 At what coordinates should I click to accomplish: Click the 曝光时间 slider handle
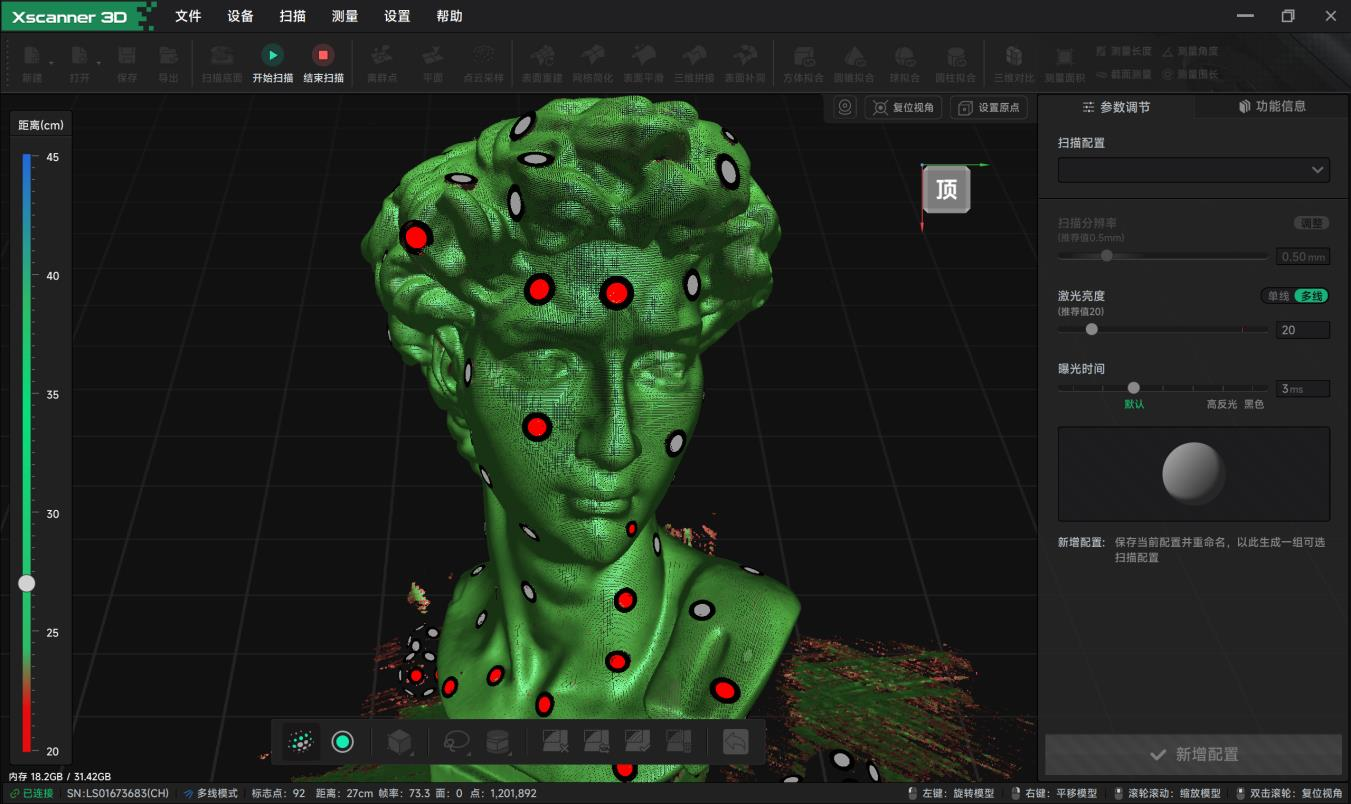tap(1133, 388)
